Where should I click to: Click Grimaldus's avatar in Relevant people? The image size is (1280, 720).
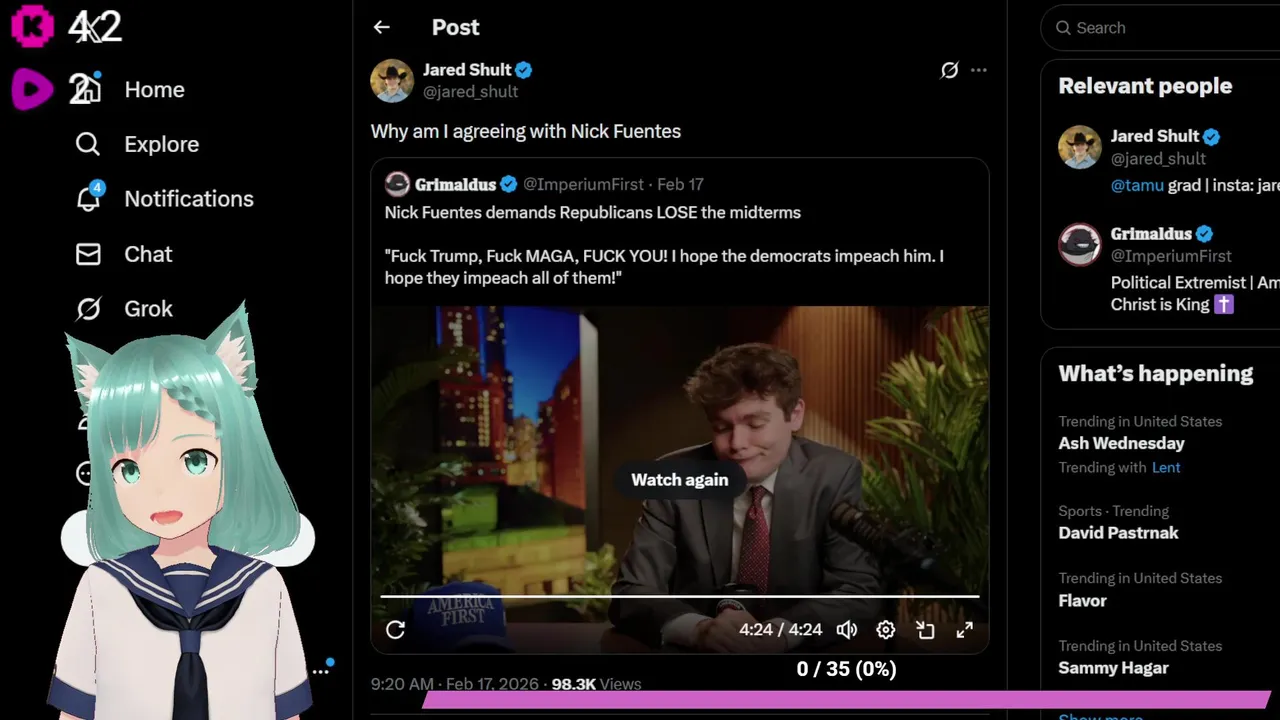tap(1080, 245)
